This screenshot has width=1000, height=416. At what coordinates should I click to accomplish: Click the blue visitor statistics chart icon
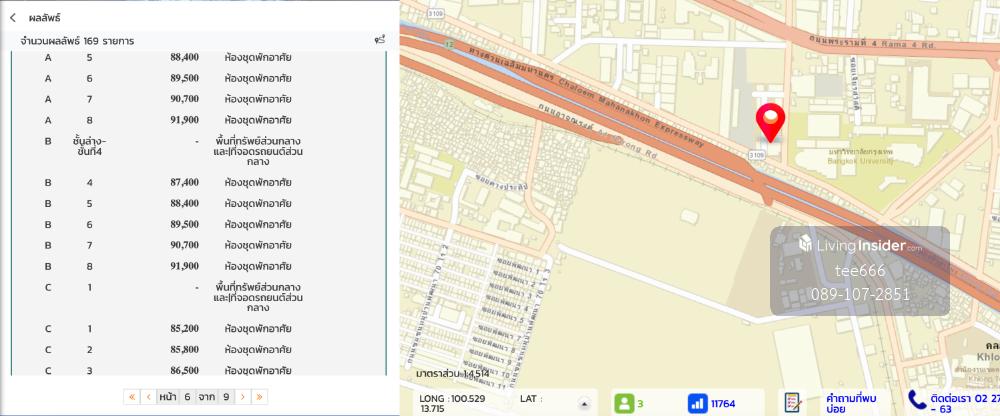tap(697, 403)
